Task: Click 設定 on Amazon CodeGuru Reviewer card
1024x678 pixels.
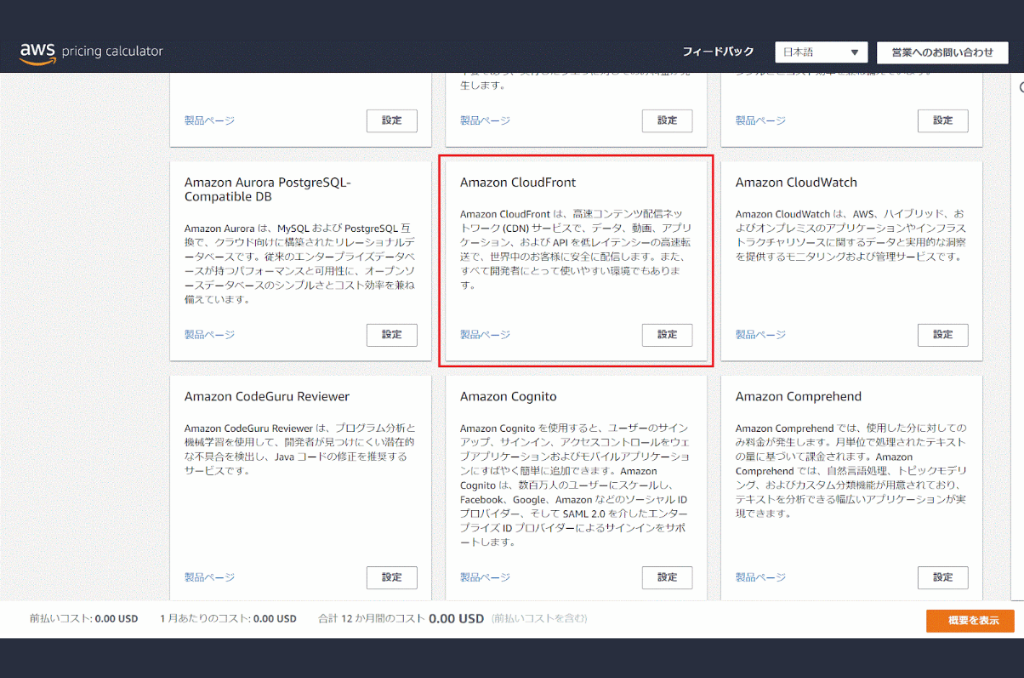Action: point(392,577)
